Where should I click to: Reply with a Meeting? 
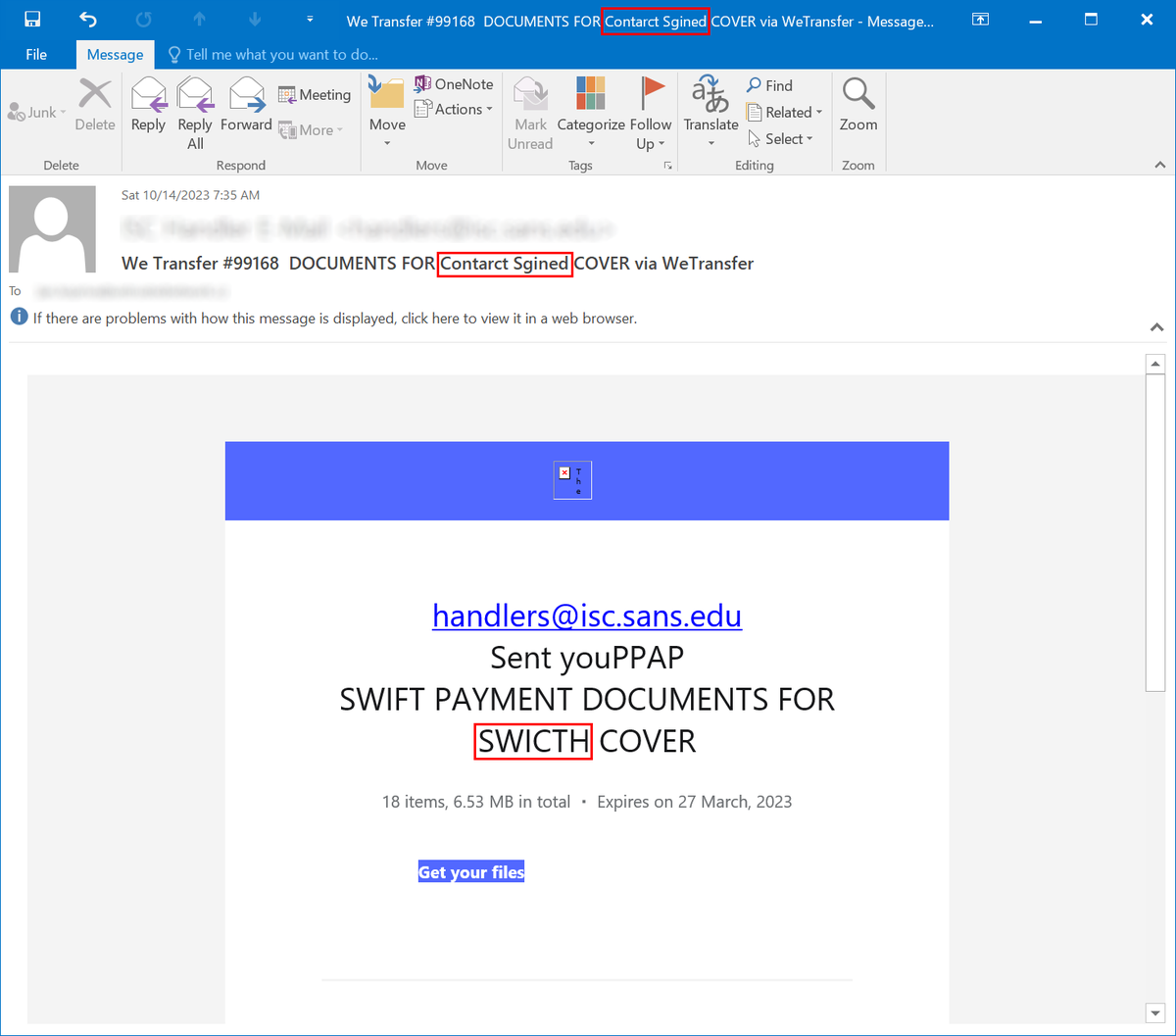(315, 95)
